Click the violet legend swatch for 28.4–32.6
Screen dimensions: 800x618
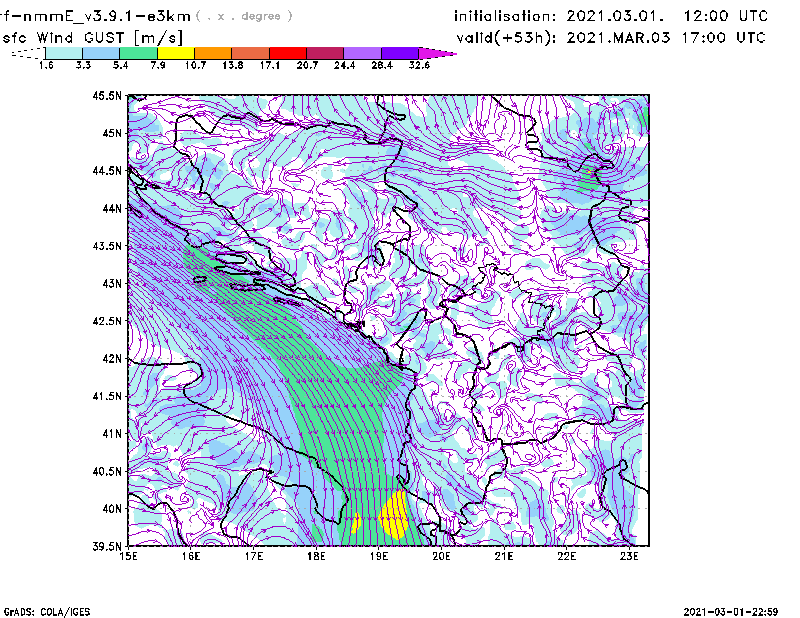pyautogui.click(x=400, y=53)
